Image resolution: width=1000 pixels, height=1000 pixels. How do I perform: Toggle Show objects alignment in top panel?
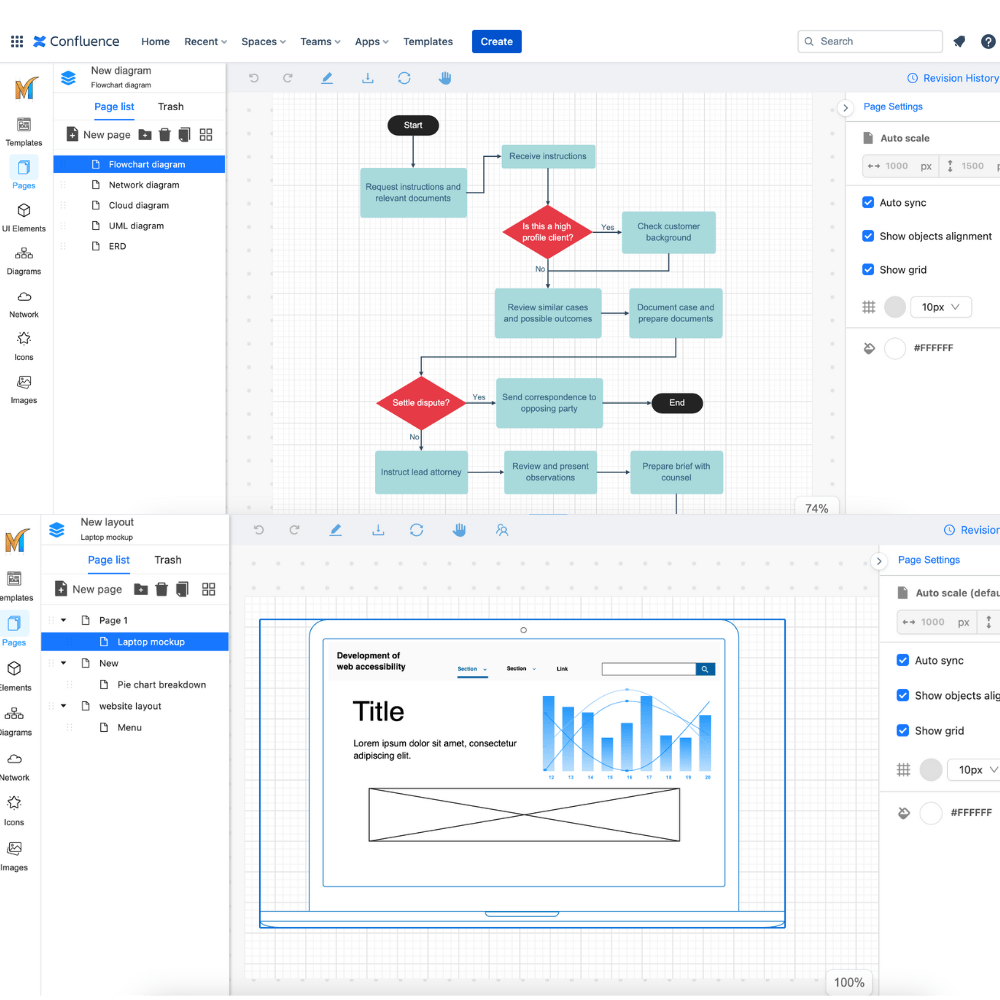click(867, 236)
